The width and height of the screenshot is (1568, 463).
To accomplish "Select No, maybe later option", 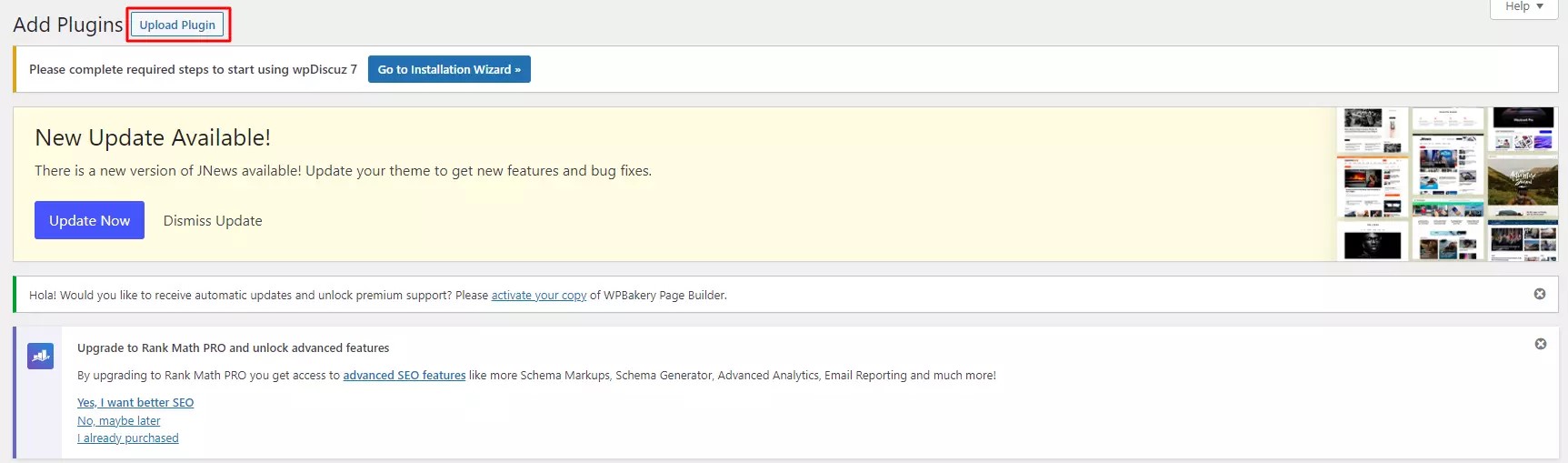I will [x=119, y=420].
